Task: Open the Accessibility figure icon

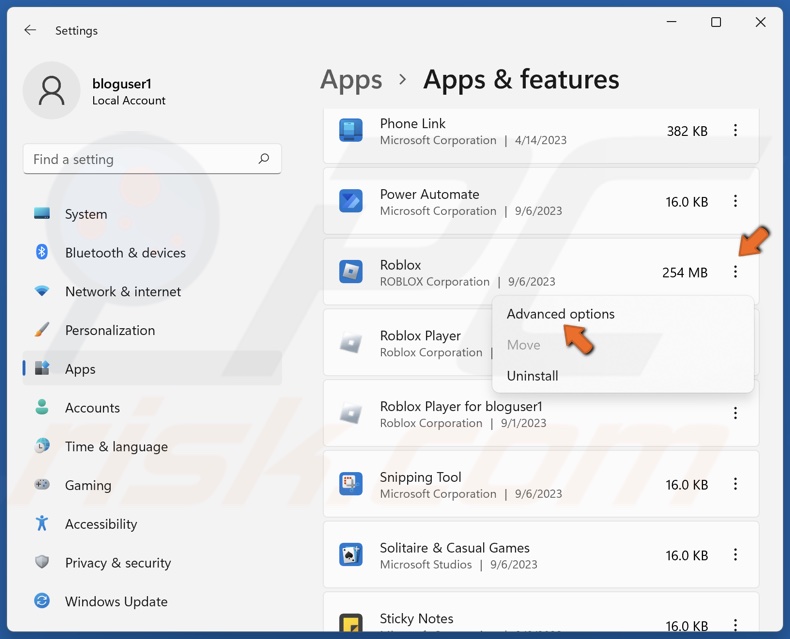Action: [x=42, y=523]
